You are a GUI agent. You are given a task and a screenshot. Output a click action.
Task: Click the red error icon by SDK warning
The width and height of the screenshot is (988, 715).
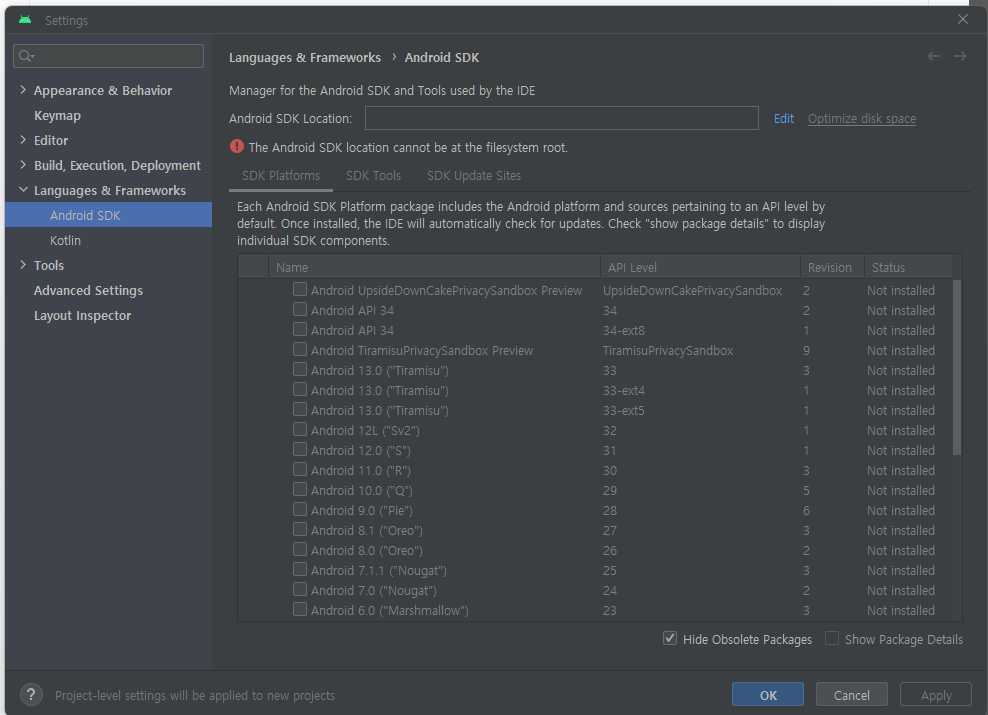pyautogui.click(x=237, y=147)
